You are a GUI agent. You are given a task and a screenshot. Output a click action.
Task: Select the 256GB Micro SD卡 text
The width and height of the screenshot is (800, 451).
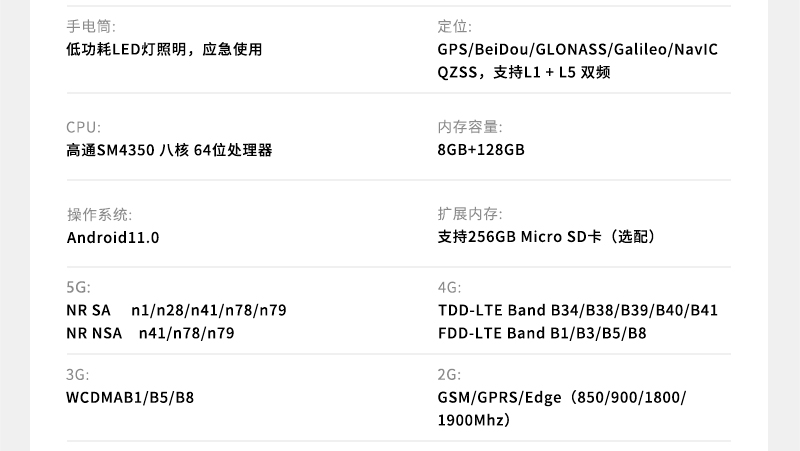[546, 238]
